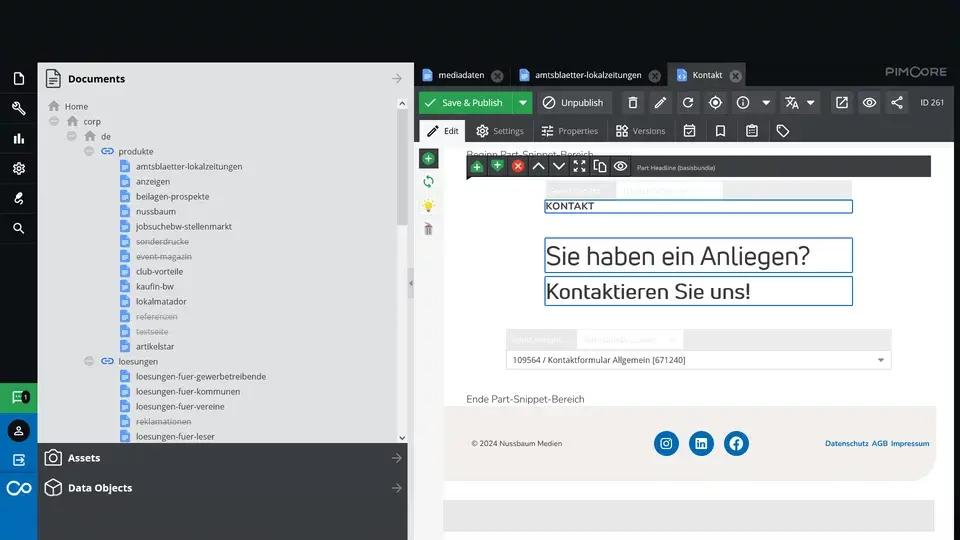
Task: Copy the Part Headline block
Action: [x=600, y=167]
